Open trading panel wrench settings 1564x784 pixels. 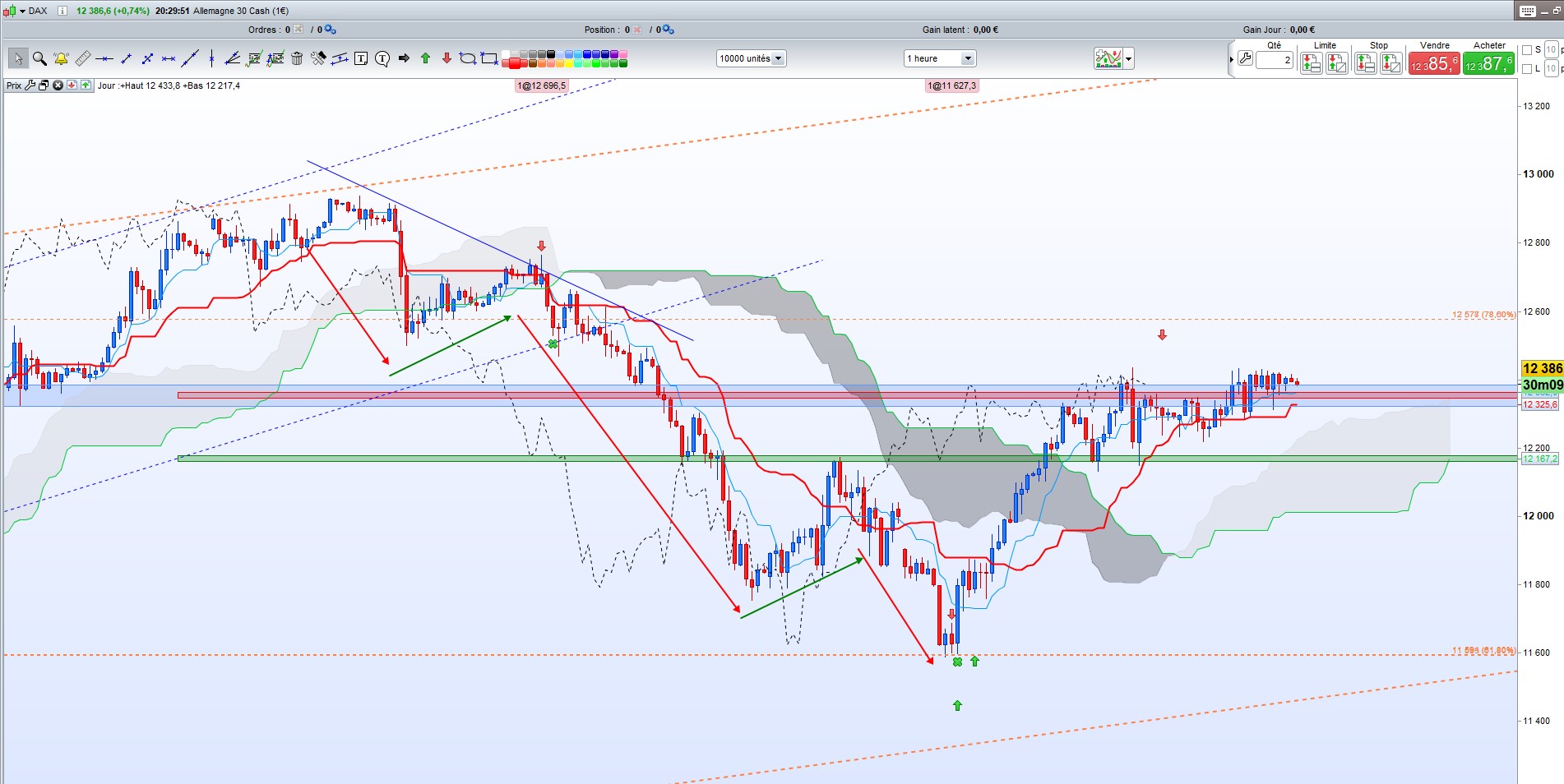coord(1245,59)
